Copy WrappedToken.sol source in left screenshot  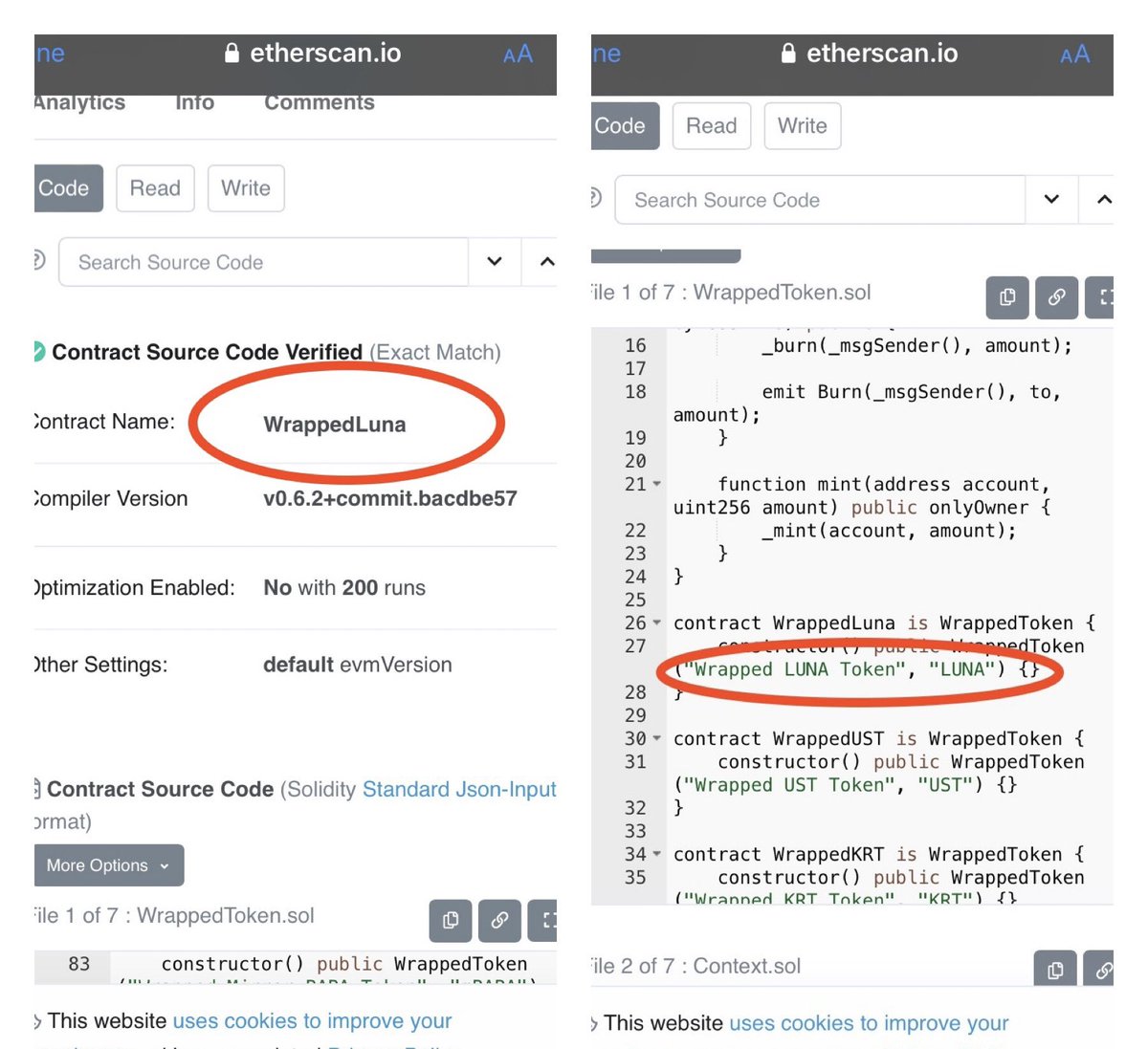coord(451,920)
